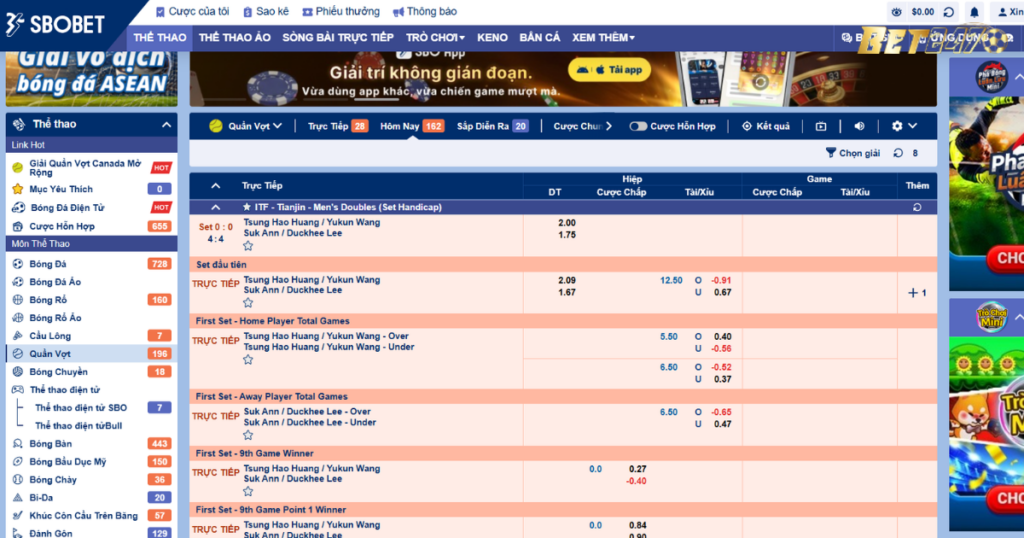Open Kết quả results
1024x538 pixels.
tap(766, 126)
